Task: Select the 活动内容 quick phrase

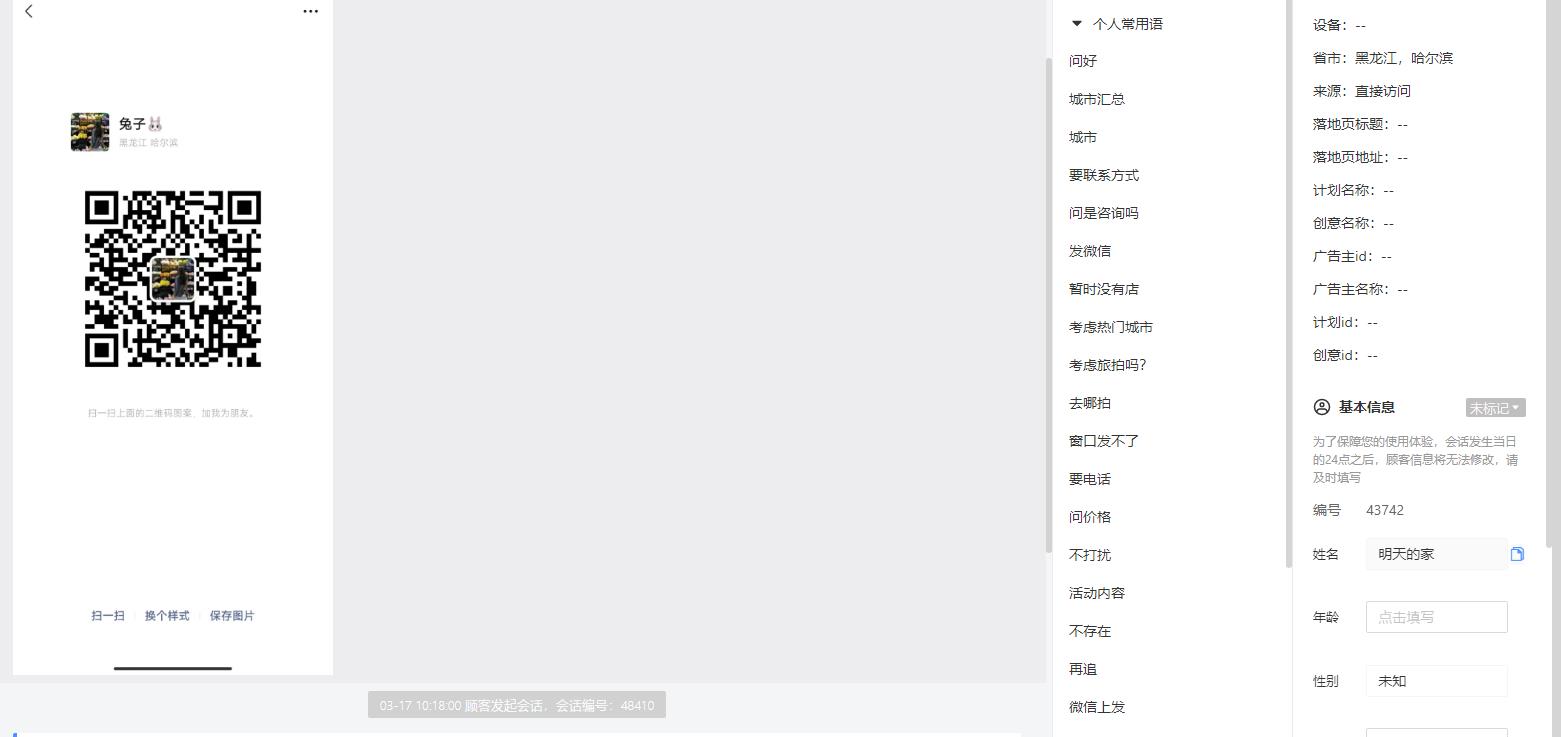Action: click(x=1097, y=593)
